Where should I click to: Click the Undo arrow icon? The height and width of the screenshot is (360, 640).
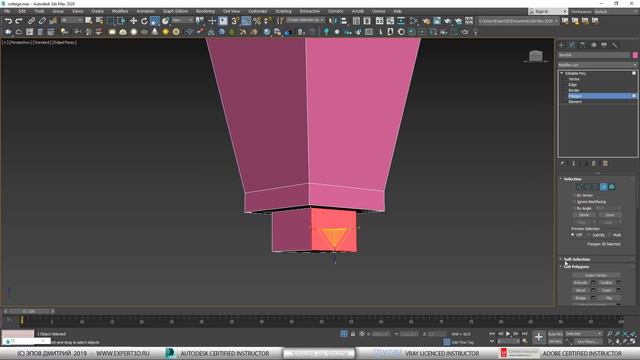click(8, 20)
